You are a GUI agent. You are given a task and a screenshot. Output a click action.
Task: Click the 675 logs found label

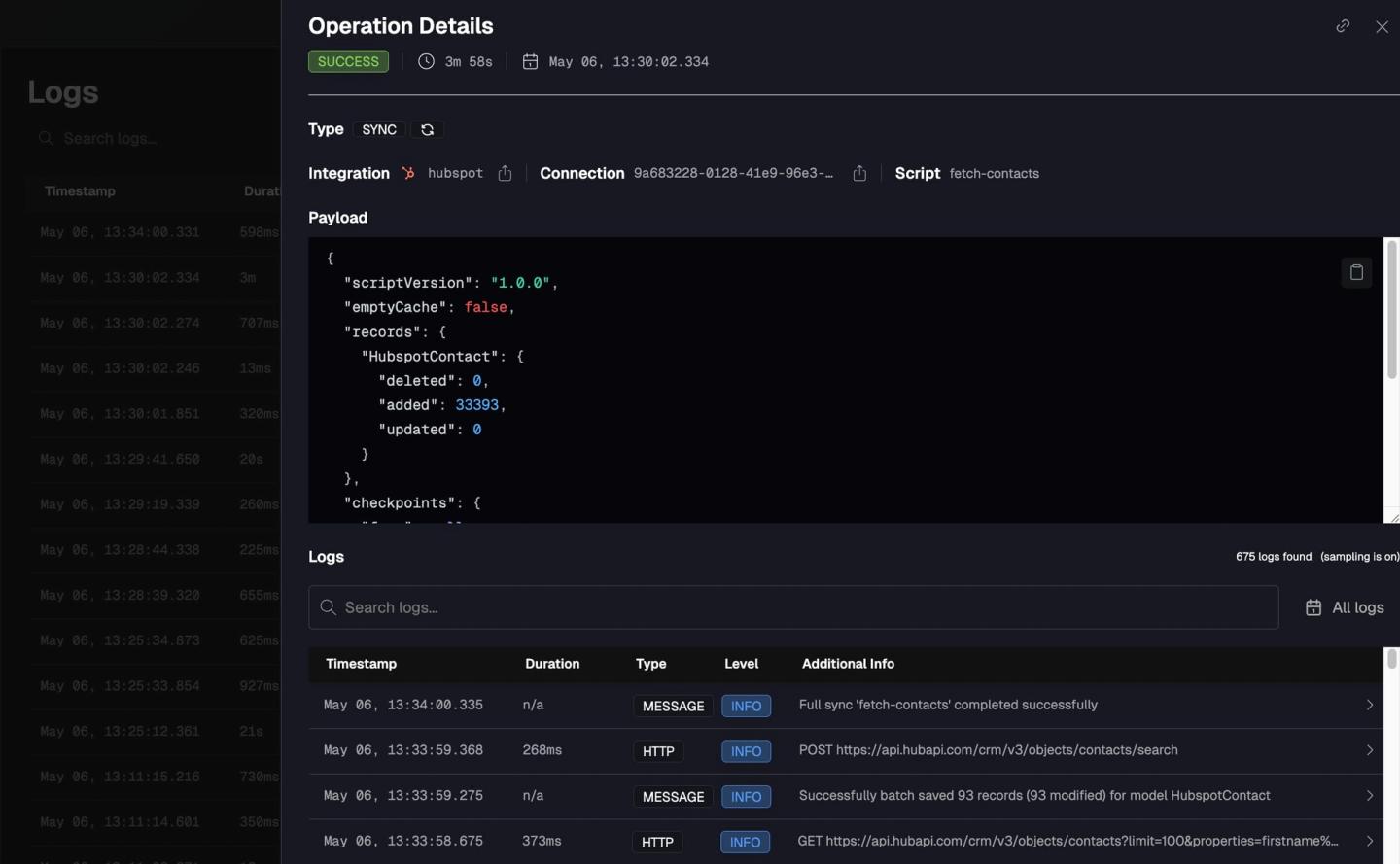point(1274,557)
